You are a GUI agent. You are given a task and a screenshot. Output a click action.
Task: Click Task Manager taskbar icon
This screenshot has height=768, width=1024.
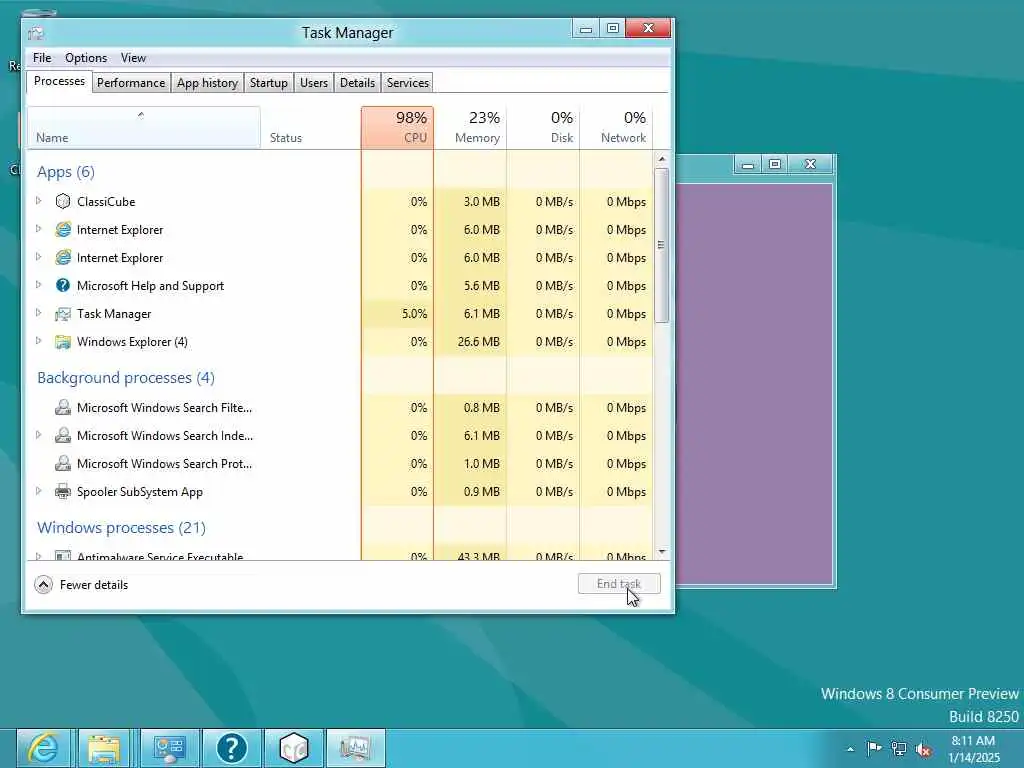pos(355,748)
